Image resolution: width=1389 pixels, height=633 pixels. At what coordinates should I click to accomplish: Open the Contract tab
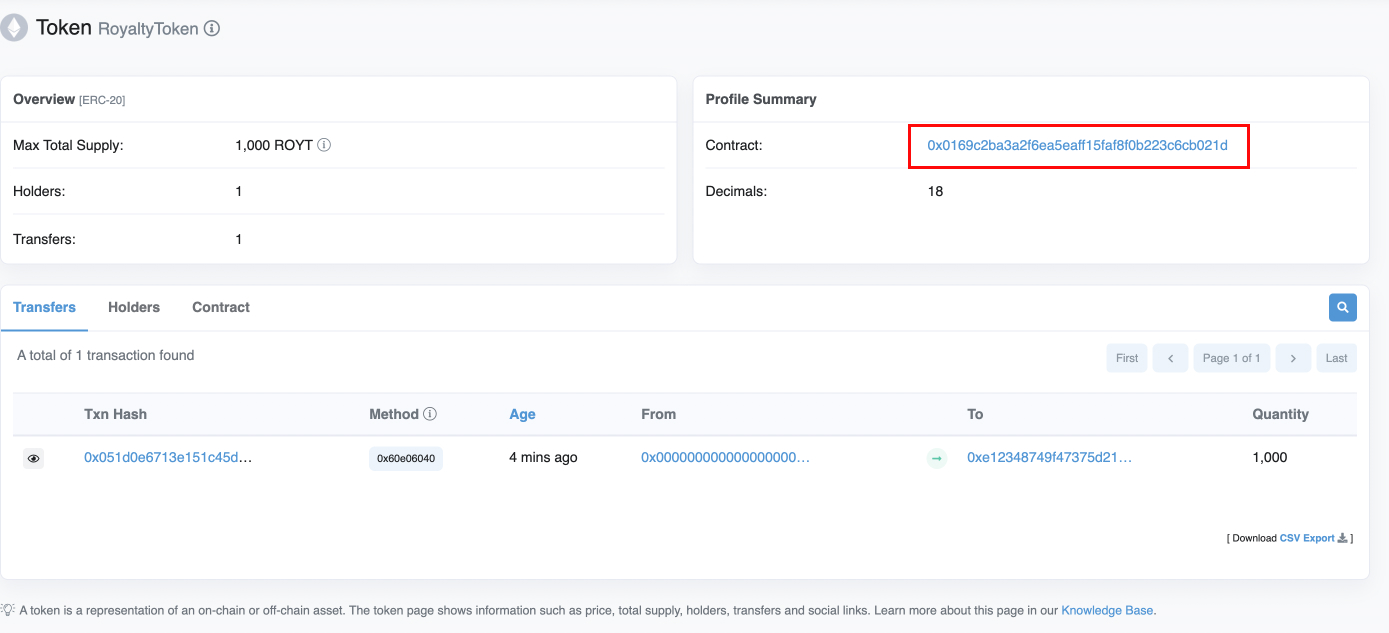pyautogui.click(x=221, y=307)
